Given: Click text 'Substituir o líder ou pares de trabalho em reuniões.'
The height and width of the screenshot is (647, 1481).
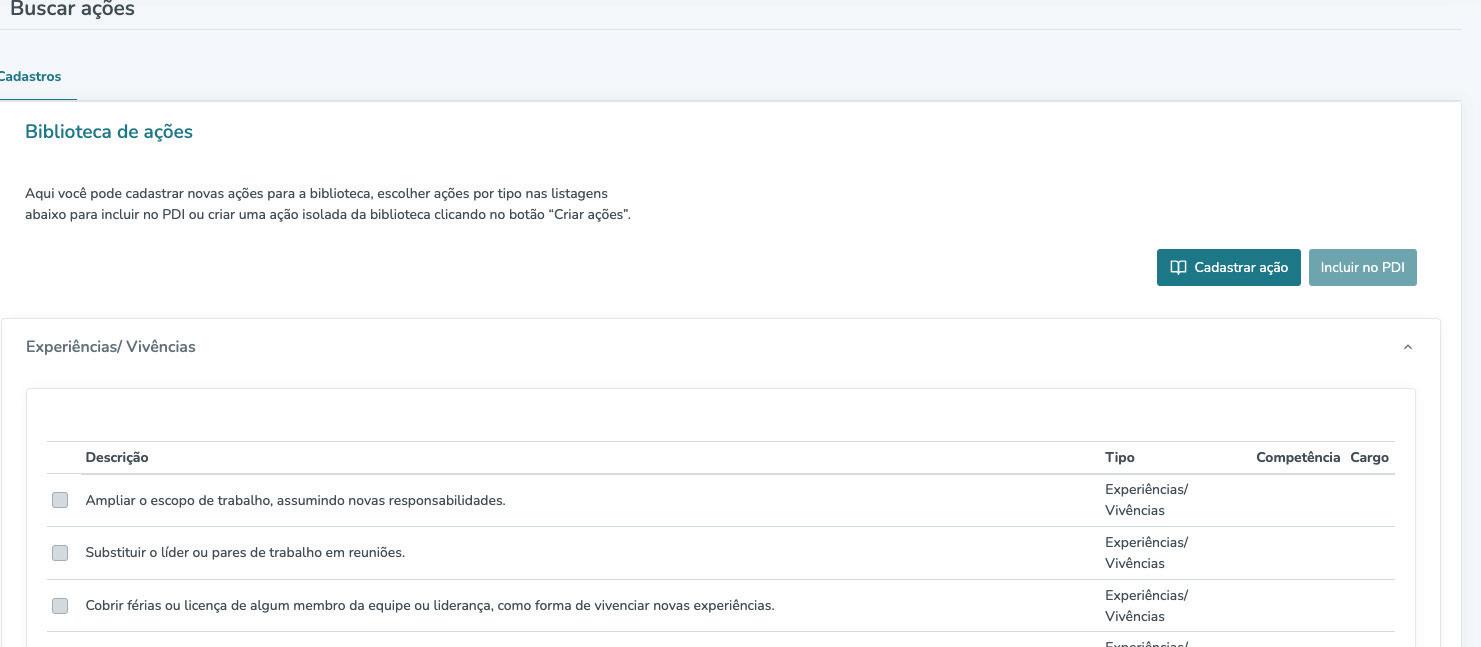Looking at the screenshot, I should click(x=245, y=552).
